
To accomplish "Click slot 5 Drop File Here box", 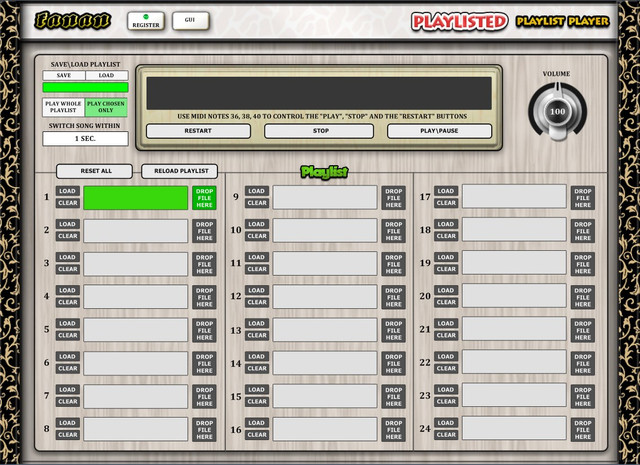I will (204, 330).
